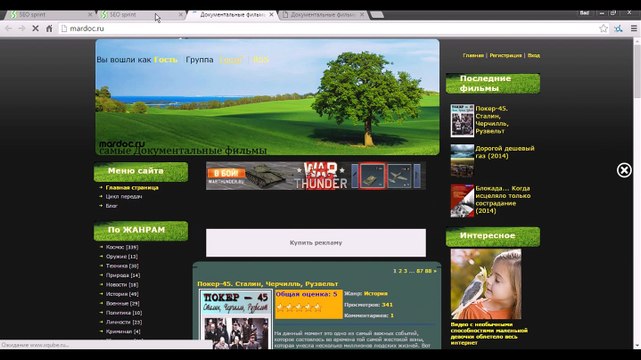Image resolution: width=641 pixels, height=360 pixels.
Task: Open Блог in the site menu
Action: pyautogui.click(x=111, y=206)
